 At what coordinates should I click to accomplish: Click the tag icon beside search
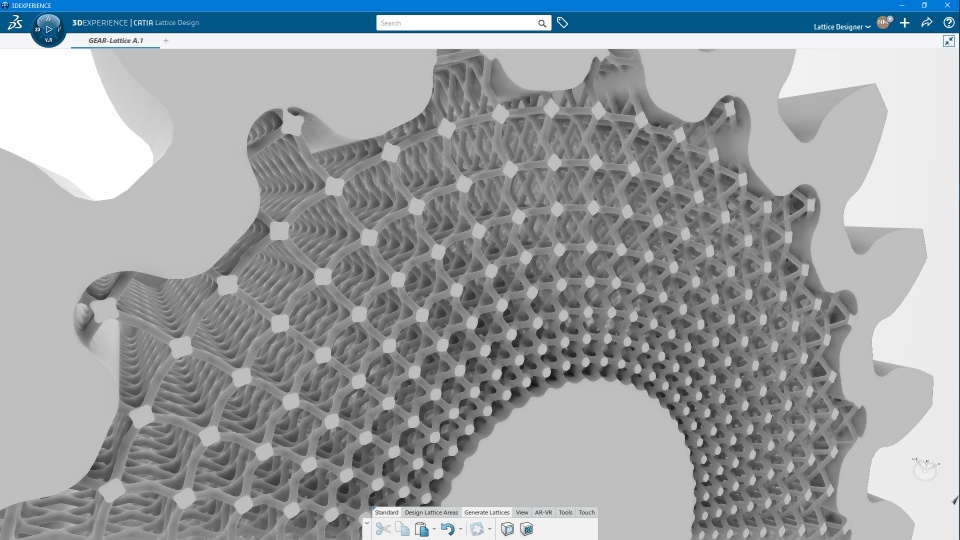(562, 23)
